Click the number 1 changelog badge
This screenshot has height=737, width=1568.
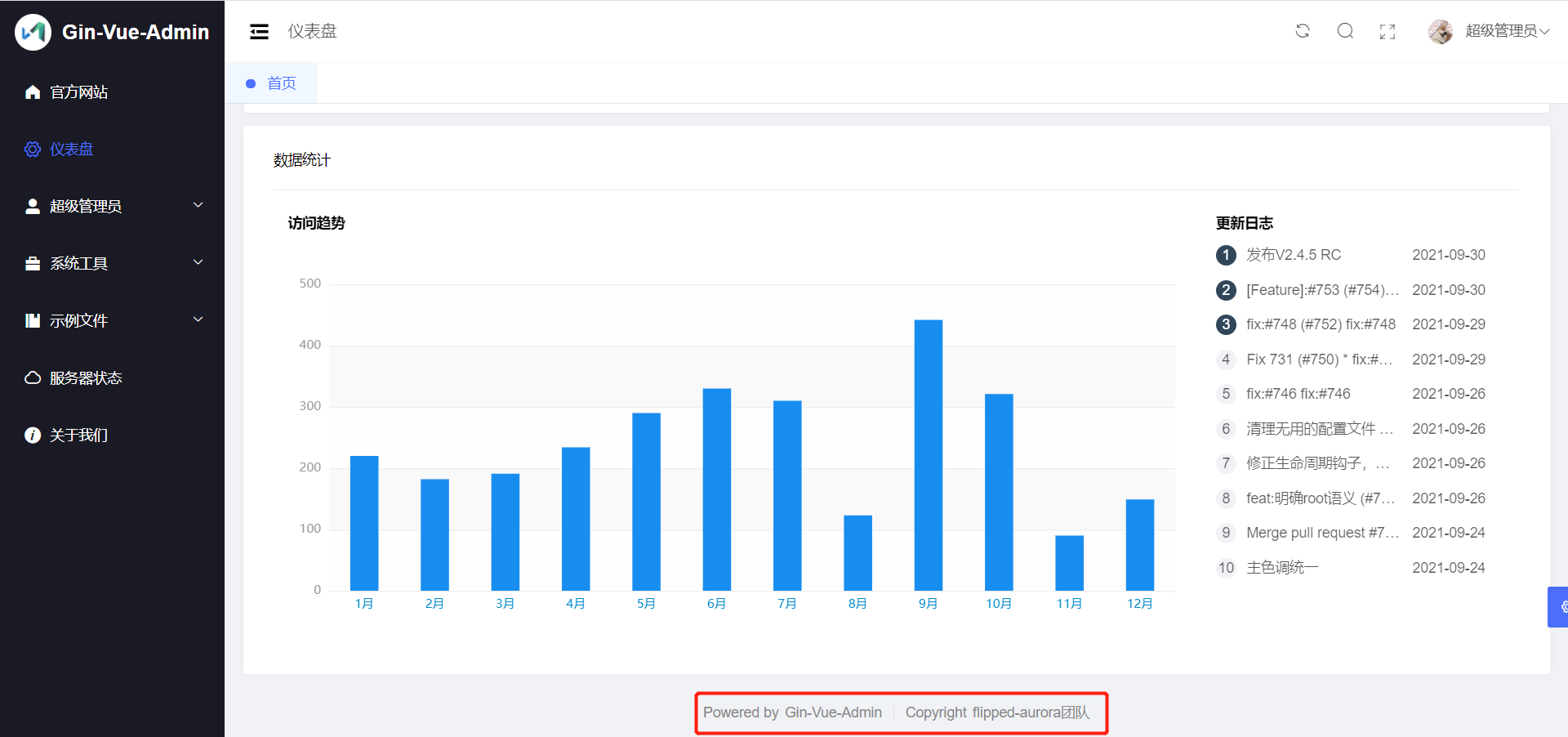point(1226,255)
